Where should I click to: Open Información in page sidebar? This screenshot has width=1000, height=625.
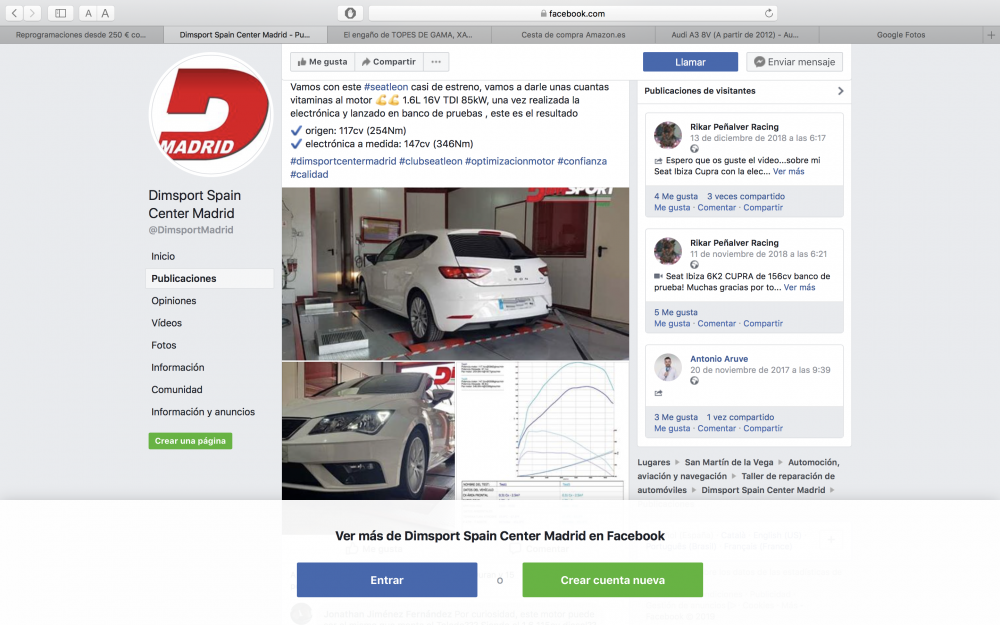pos(178,368)
